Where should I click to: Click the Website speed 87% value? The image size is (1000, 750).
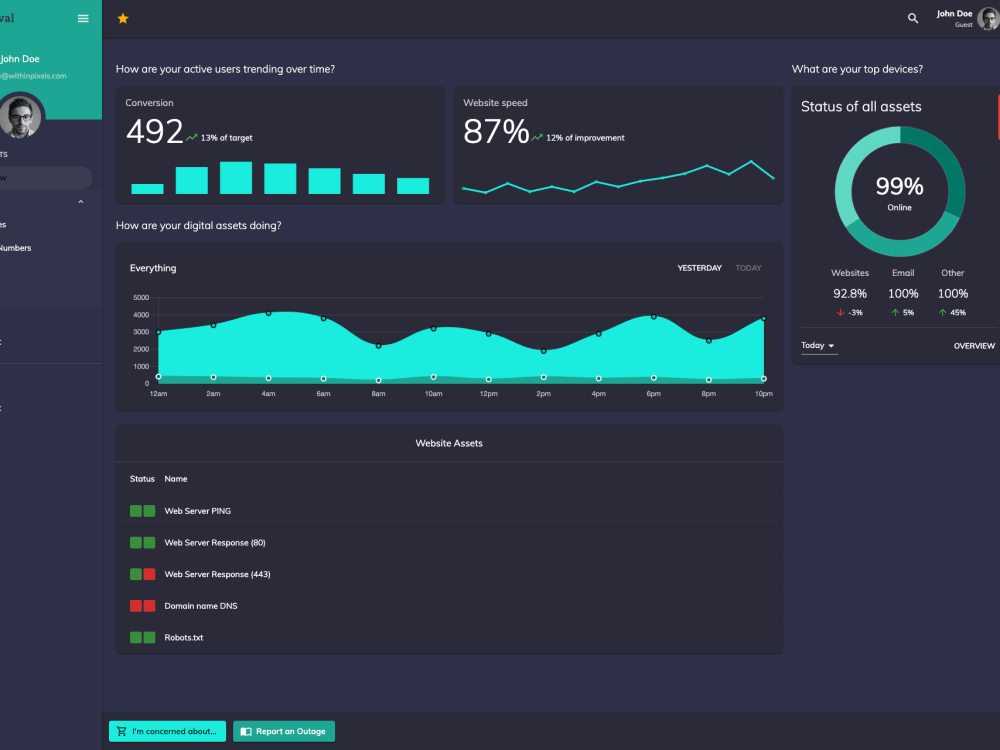(496, 131)
